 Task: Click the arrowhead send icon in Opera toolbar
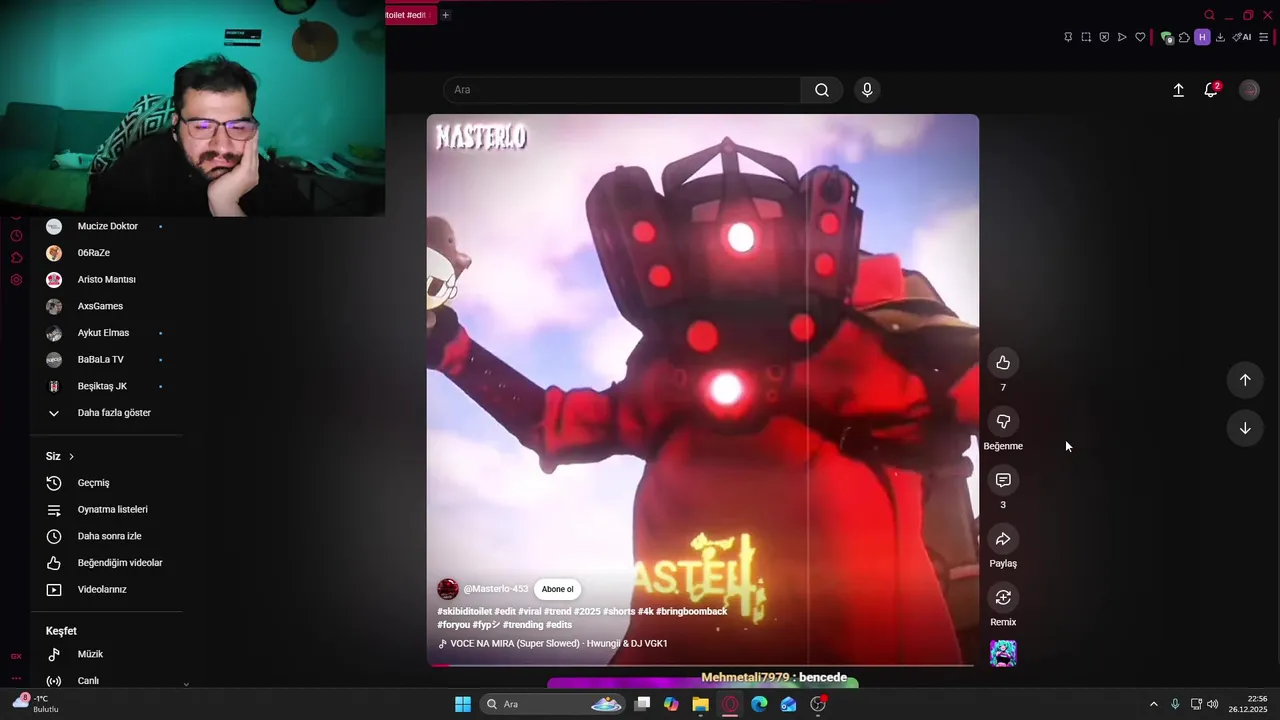pyautogui.click(x=1122, y=37)
